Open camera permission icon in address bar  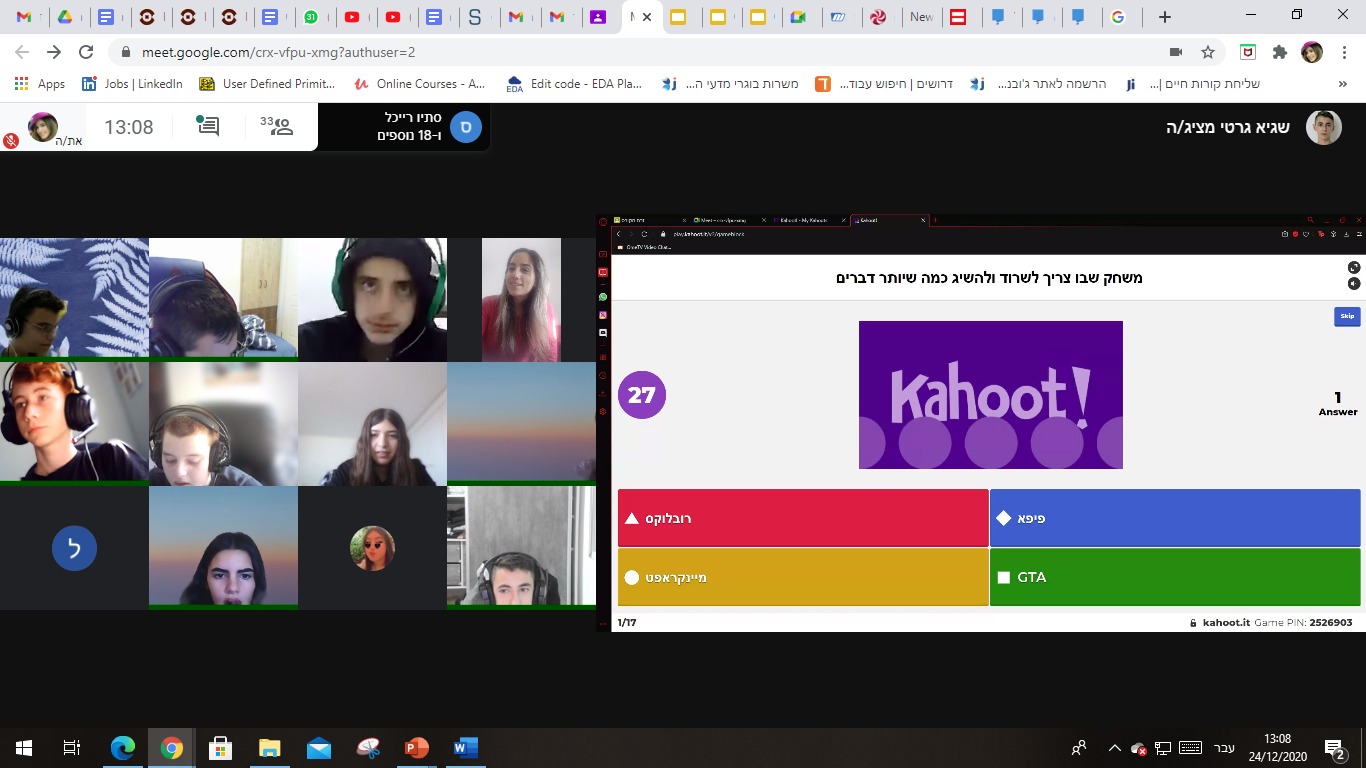pyautogui.click(x=1176, y=52)
